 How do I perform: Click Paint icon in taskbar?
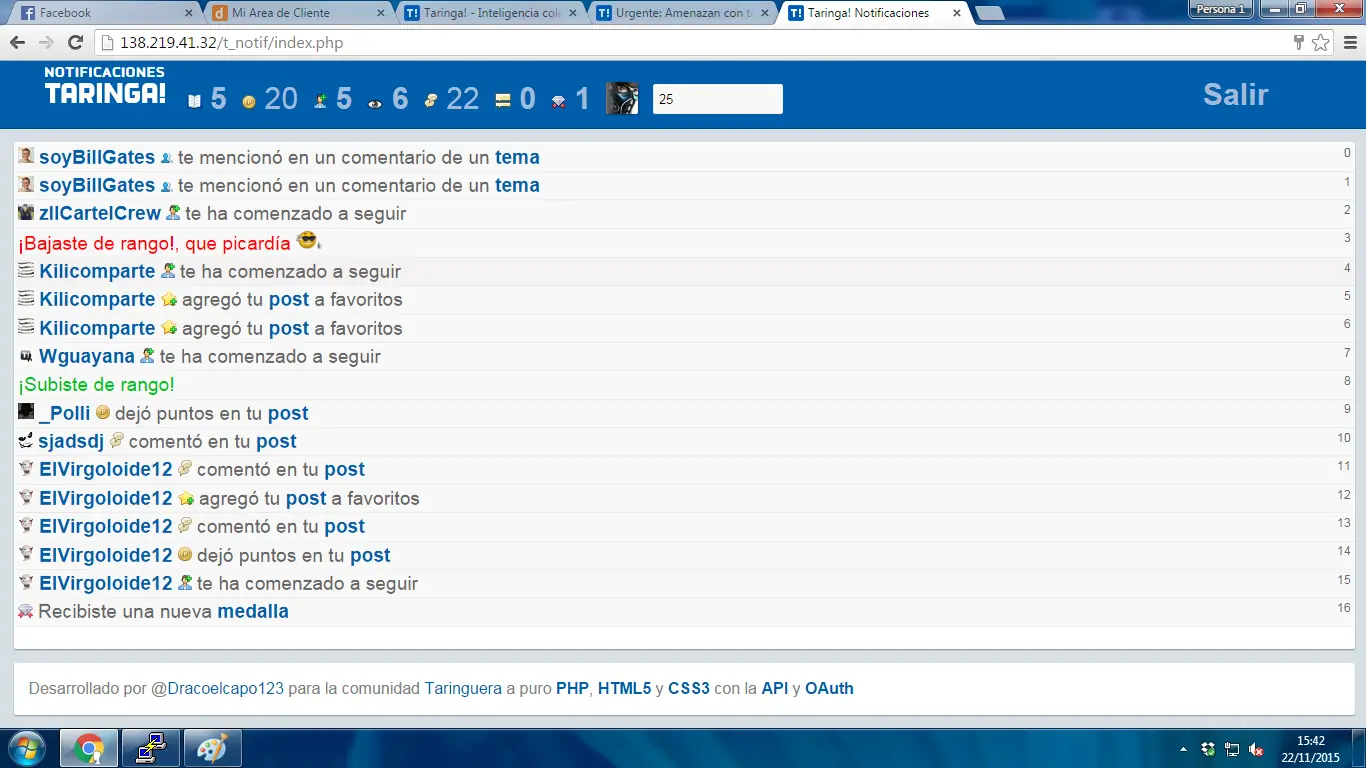(x=212, y=748)
